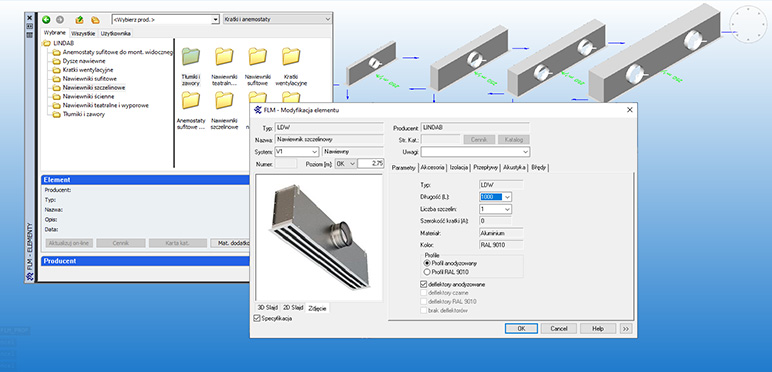
Task: Open the System V1 dropdown
Action: pos(297,152)
